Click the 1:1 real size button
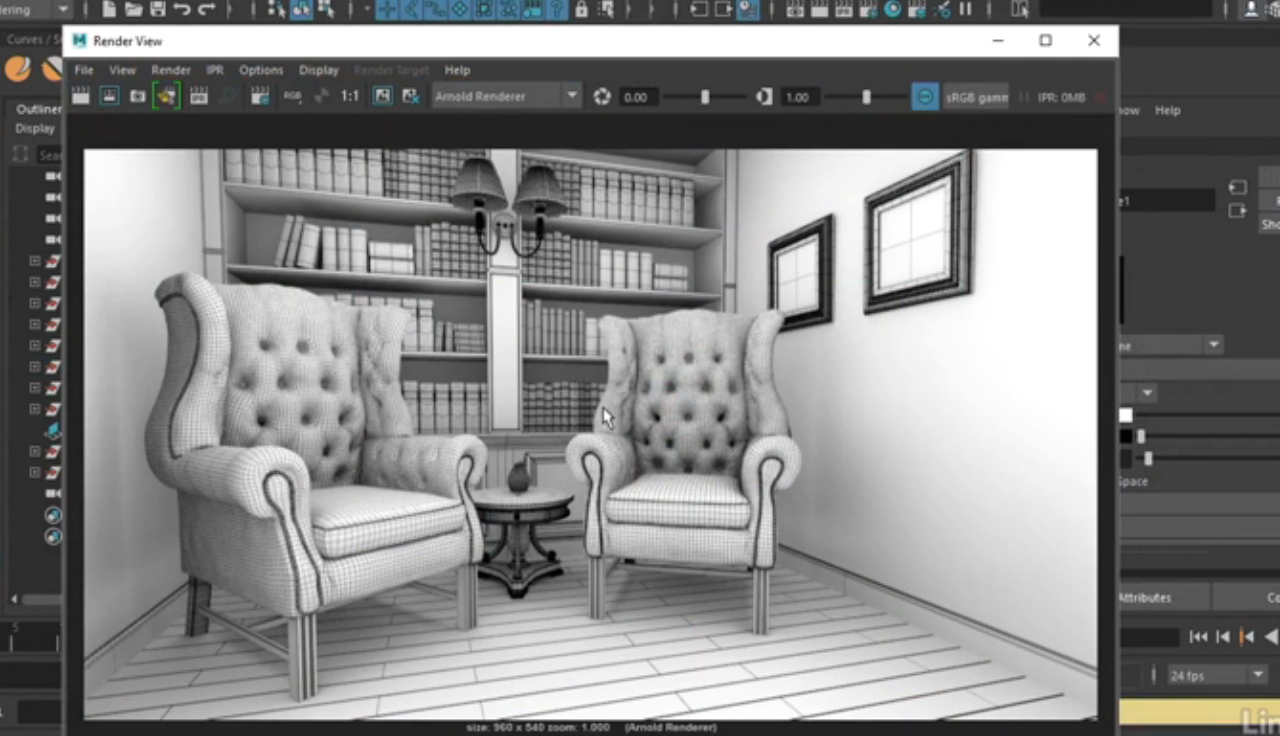 pos(350,96)
